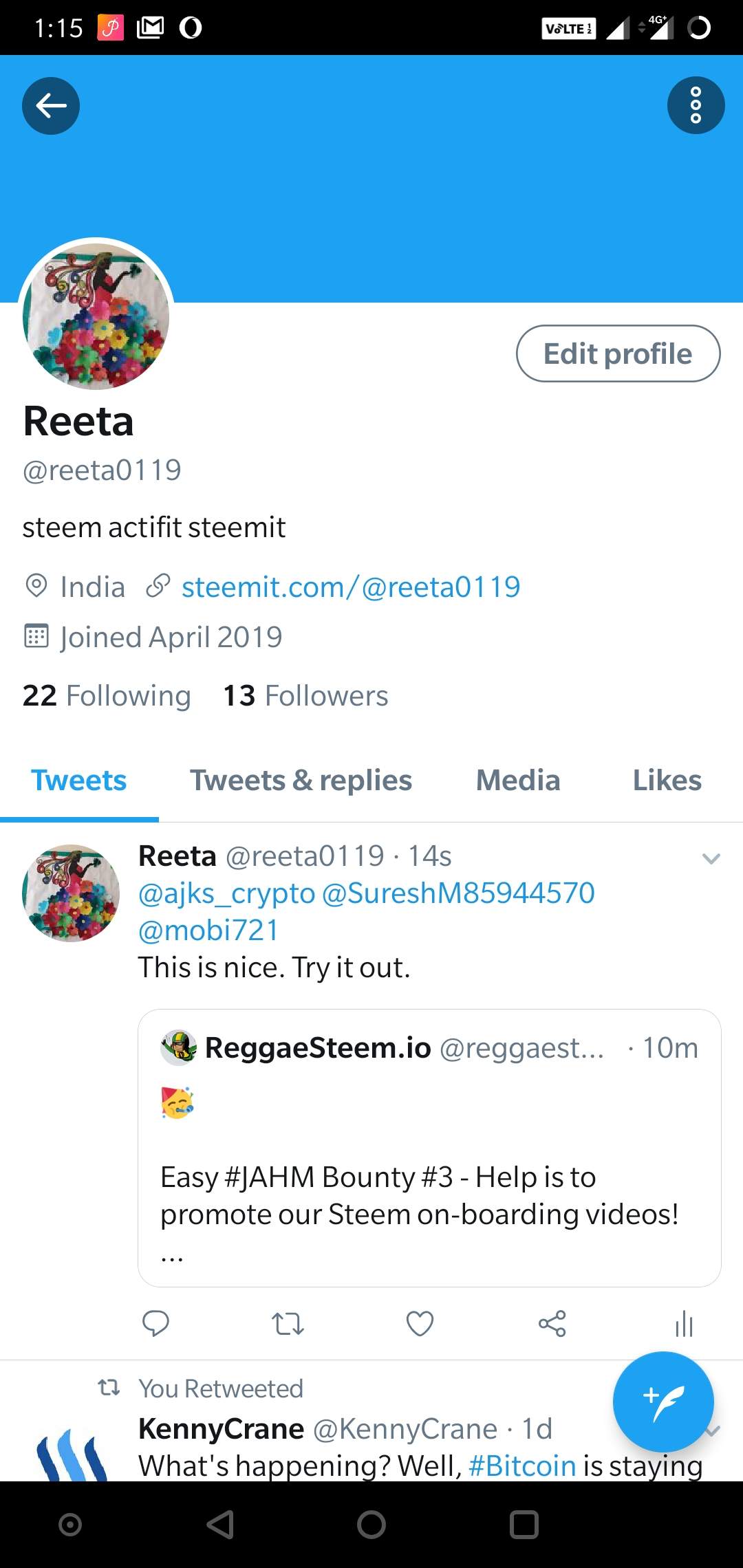The width and height of the screenshot is (743, 1568).
Task: Tap the large profile picture avatar
Action: (x=96, y=315)
